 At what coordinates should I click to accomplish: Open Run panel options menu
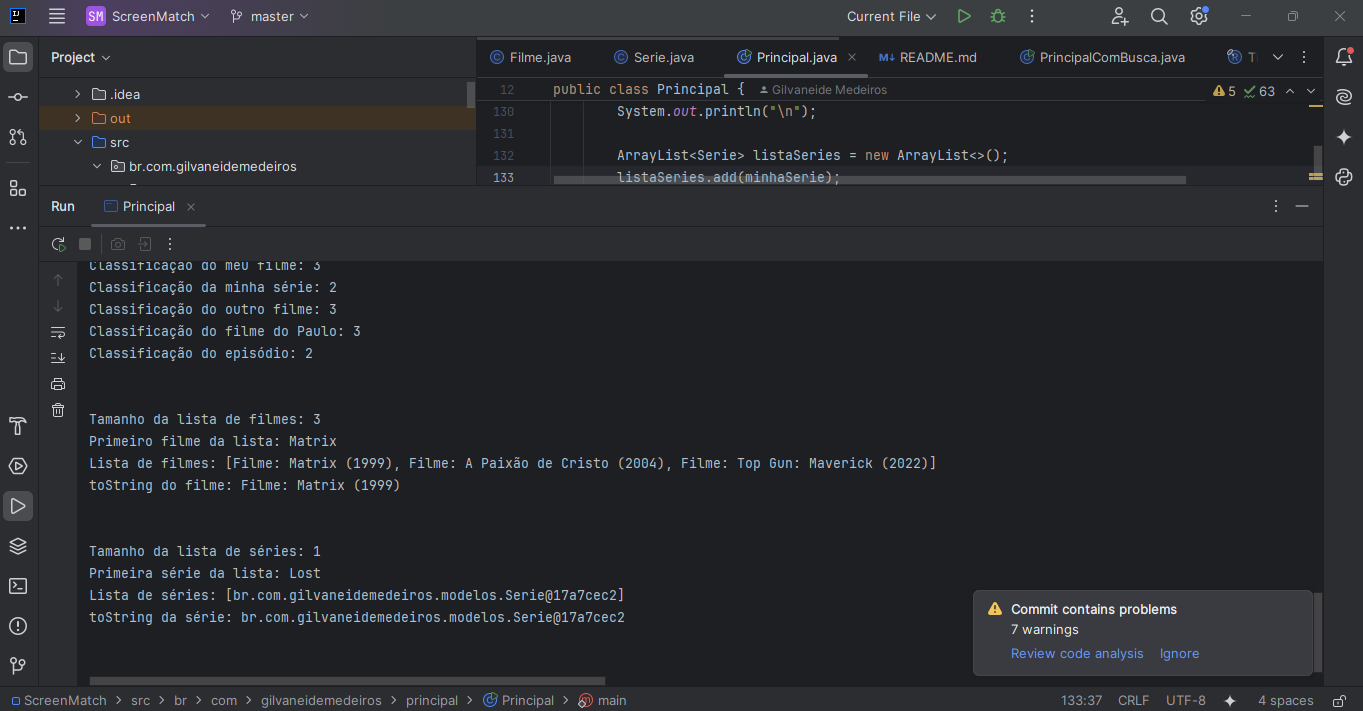coord(1275,206)
